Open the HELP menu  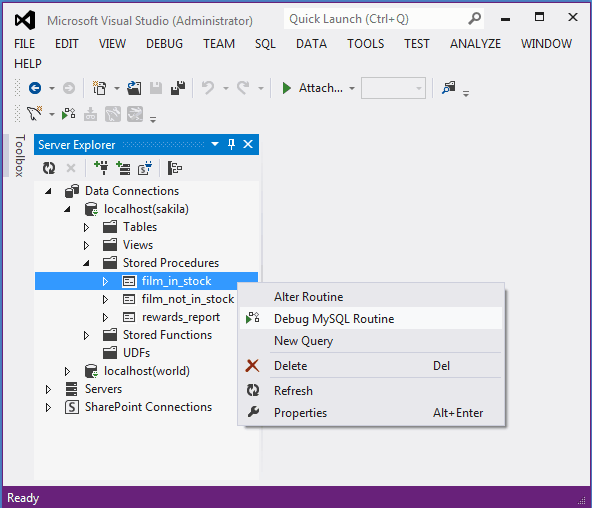(28, 64)
